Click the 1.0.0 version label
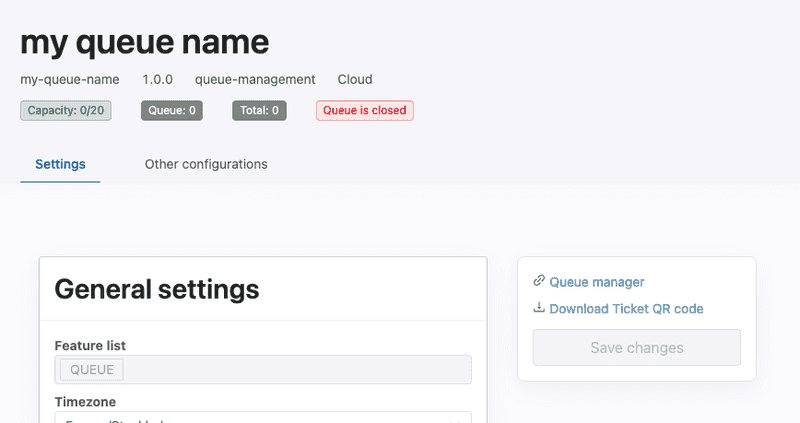 click(157, 79)
